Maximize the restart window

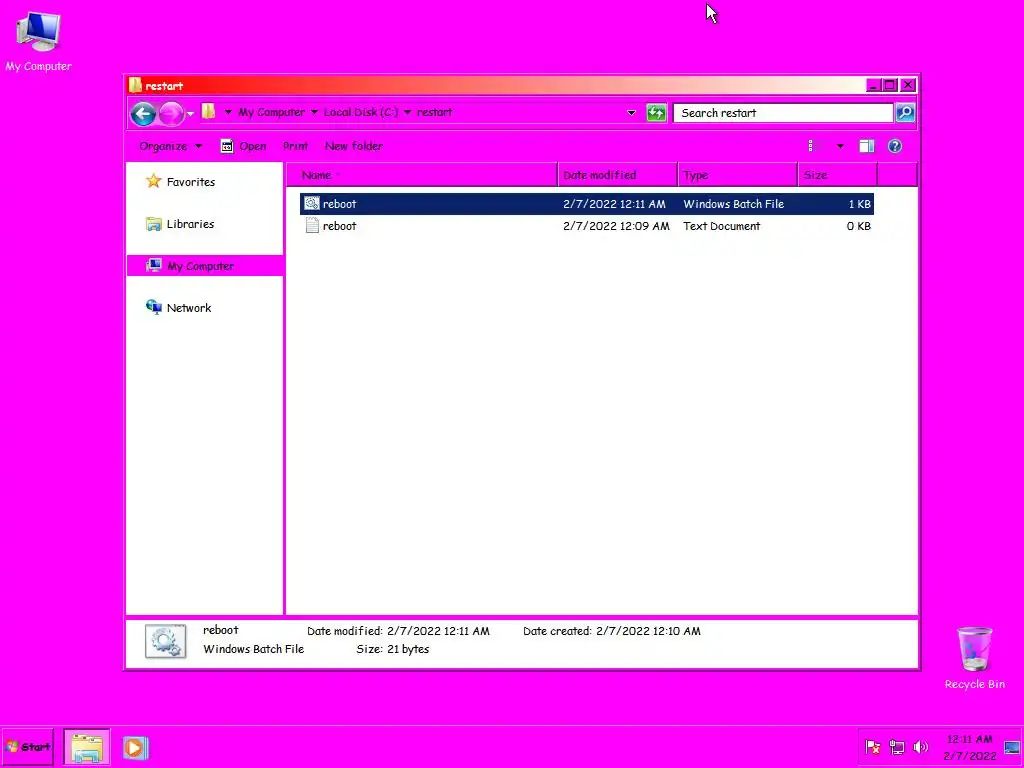point(890,85)
